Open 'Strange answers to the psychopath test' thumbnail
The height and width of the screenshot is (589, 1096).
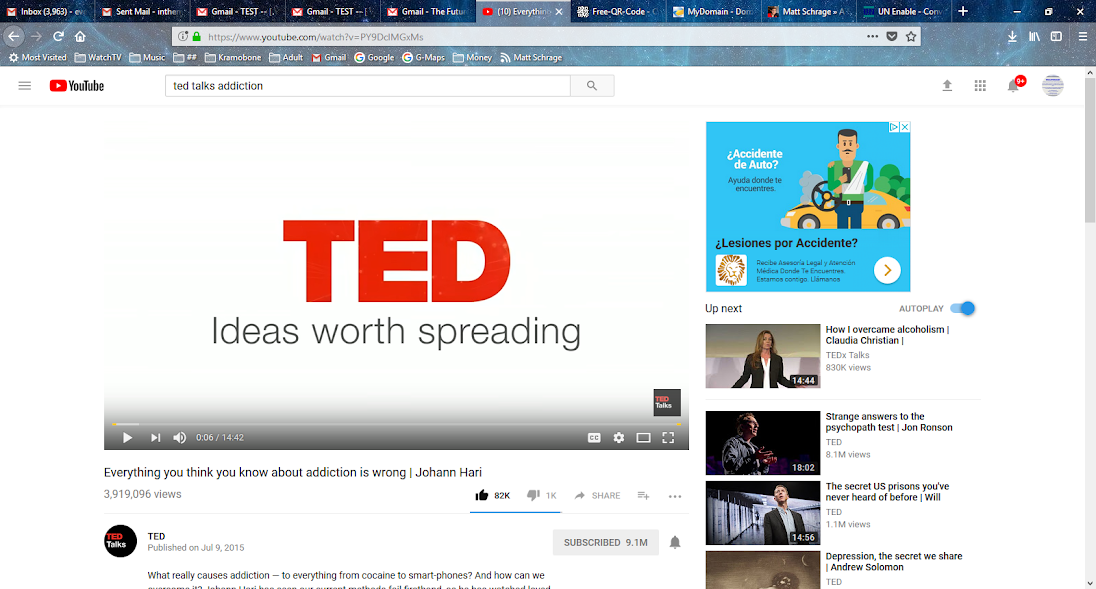763,443
